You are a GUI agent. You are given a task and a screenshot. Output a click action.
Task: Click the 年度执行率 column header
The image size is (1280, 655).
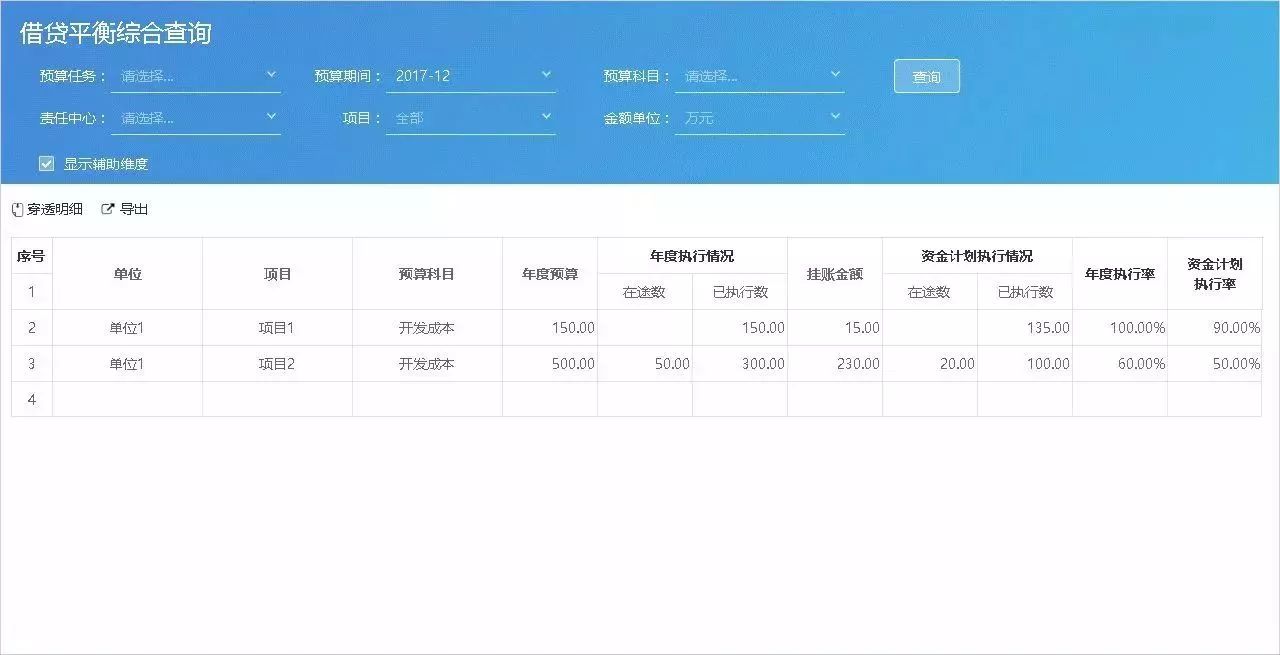[x=1119, y=274]
